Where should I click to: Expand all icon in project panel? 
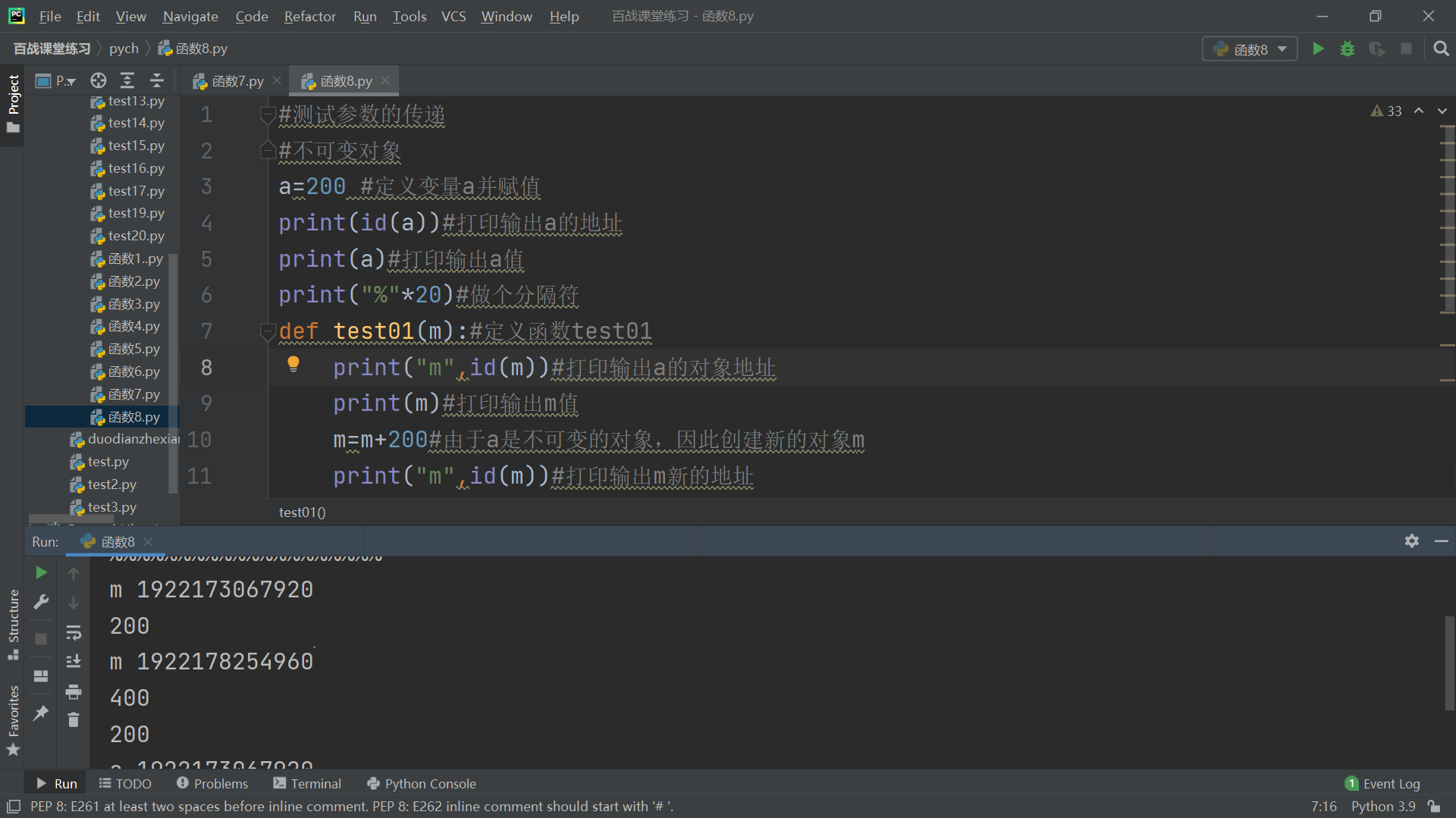tap(127, 80)
